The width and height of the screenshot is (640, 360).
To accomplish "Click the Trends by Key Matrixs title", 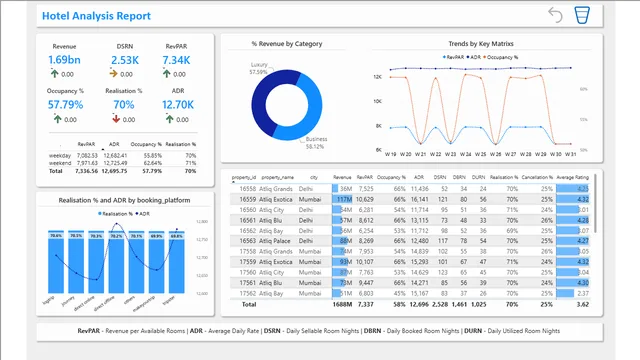I will (x=481, y=44).
